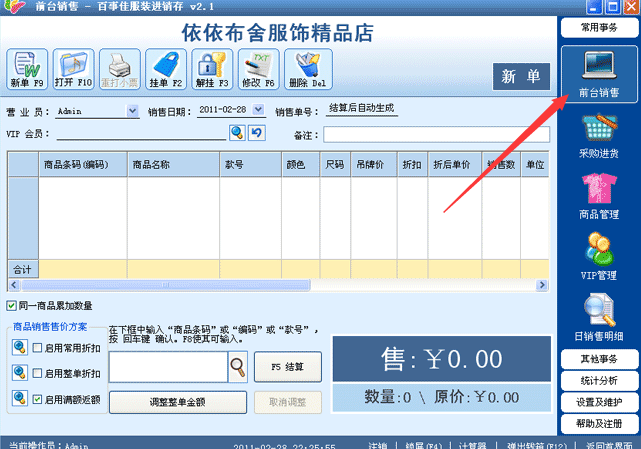Click the 备注 remarks input field
This screenshot has height=449, width=641.
[x=437, y=135]
